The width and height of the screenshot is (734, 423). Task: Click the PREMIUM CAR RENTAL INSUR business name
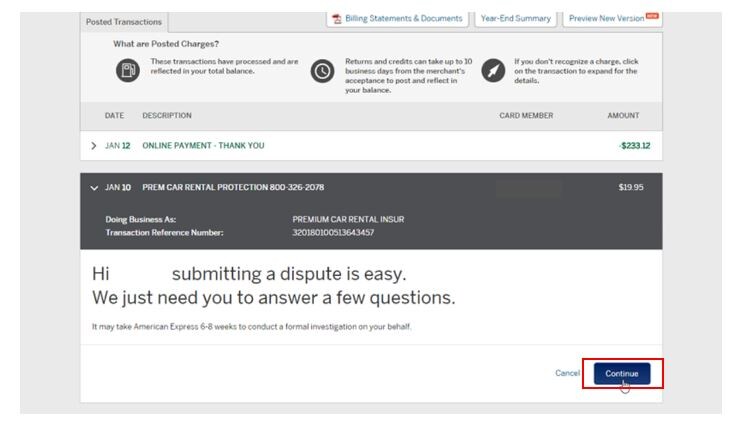[x=348, y=219]
